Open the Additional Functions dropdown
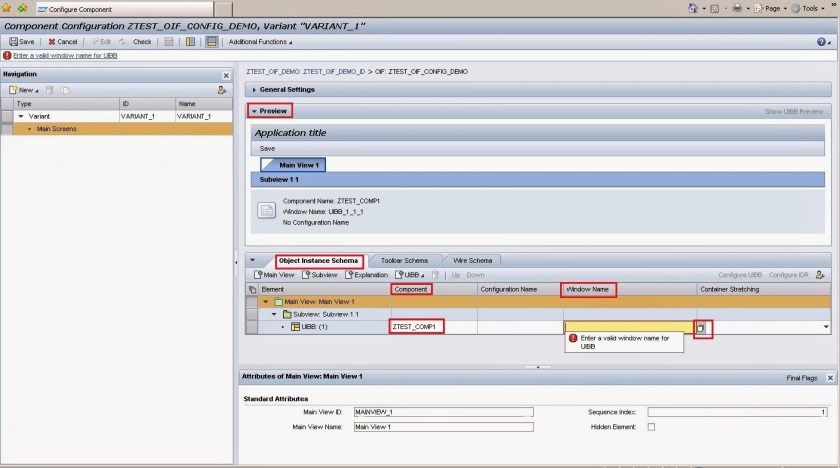The width and height of the screenshot is (840, 468). click(261, 42)
